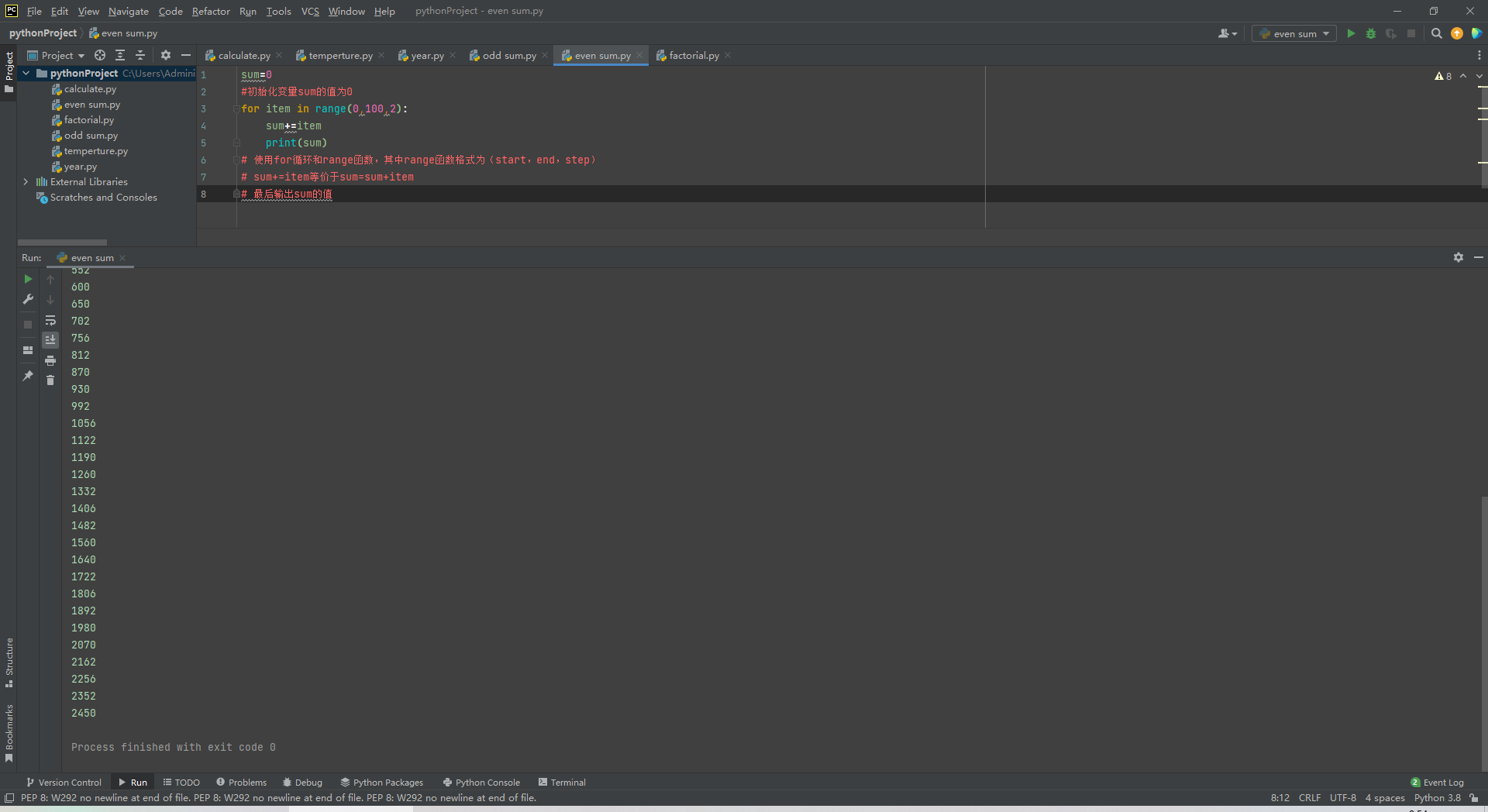This screenshot has width=1488, height=812.
Task: Stop process button in Run panel
Action: point(28,325)
